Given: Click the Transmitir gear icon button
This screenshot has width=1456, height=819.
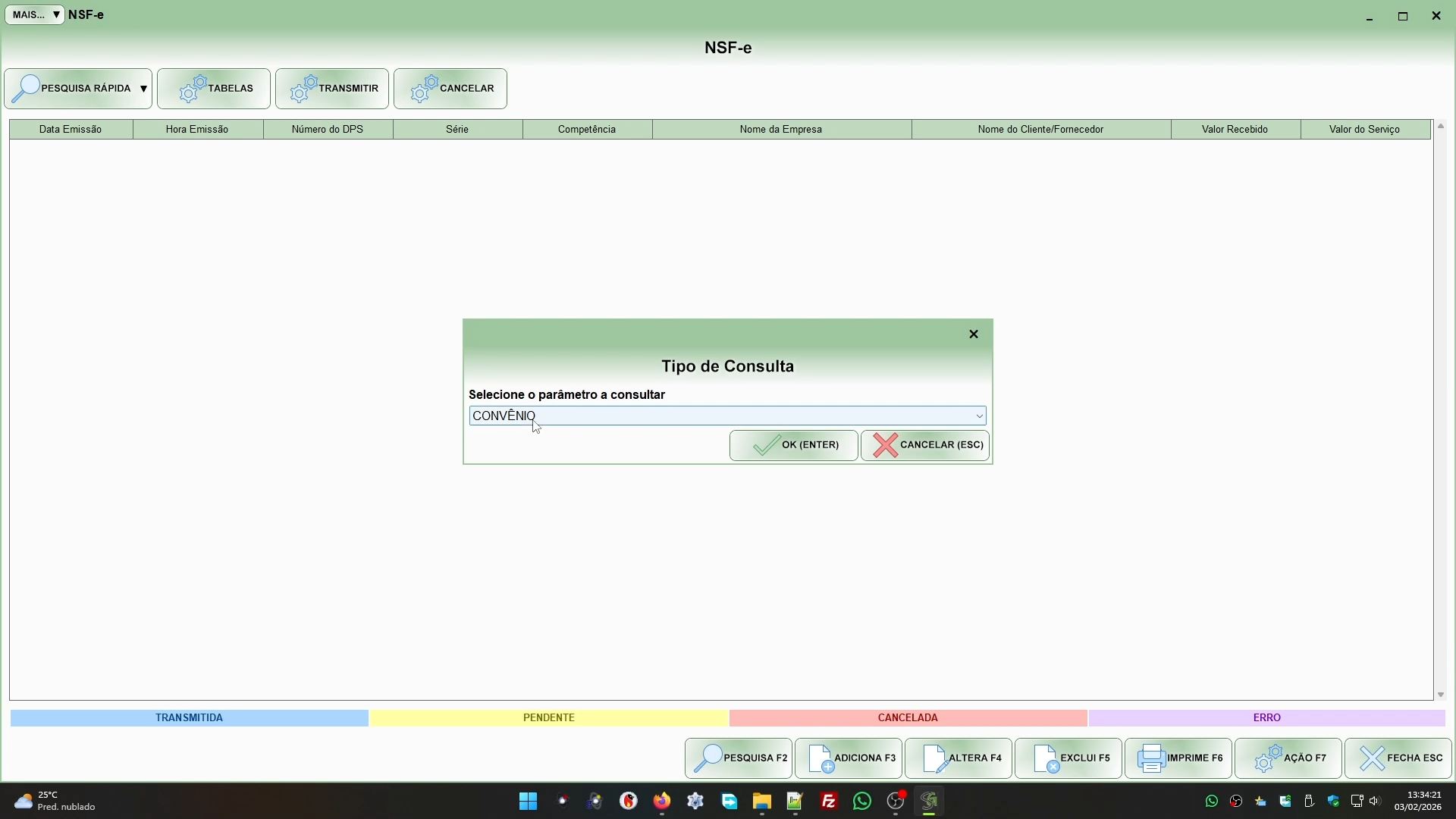Looking at the screenshot, I should (x=304, y=89).
